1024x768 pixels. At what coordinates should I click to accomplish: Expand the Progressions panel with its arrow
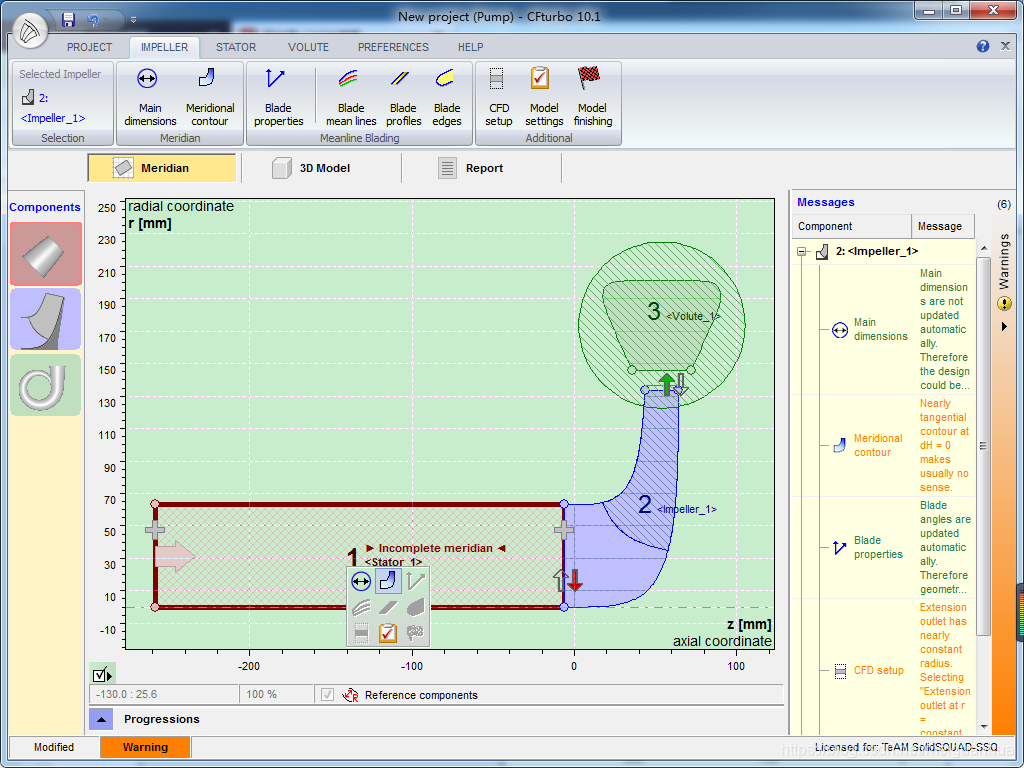pos(101,719)
